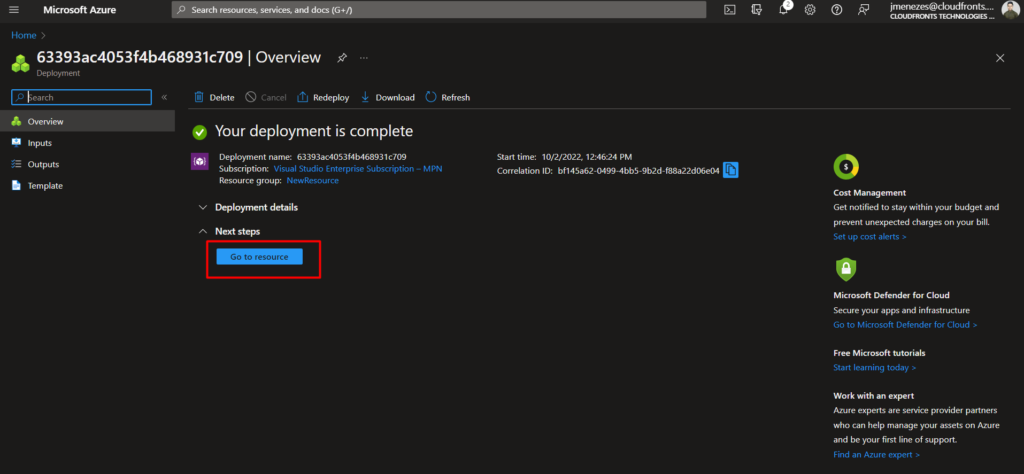The height and width of the screenshot is (474, 1024).
Task: Open Outputs in the left menu
Action: (88, 165)
